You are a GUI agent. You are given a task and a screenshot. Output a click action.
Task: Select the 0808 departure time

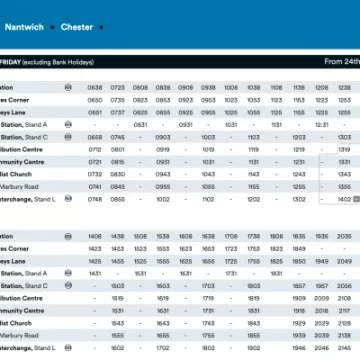(x=140, y=88)
